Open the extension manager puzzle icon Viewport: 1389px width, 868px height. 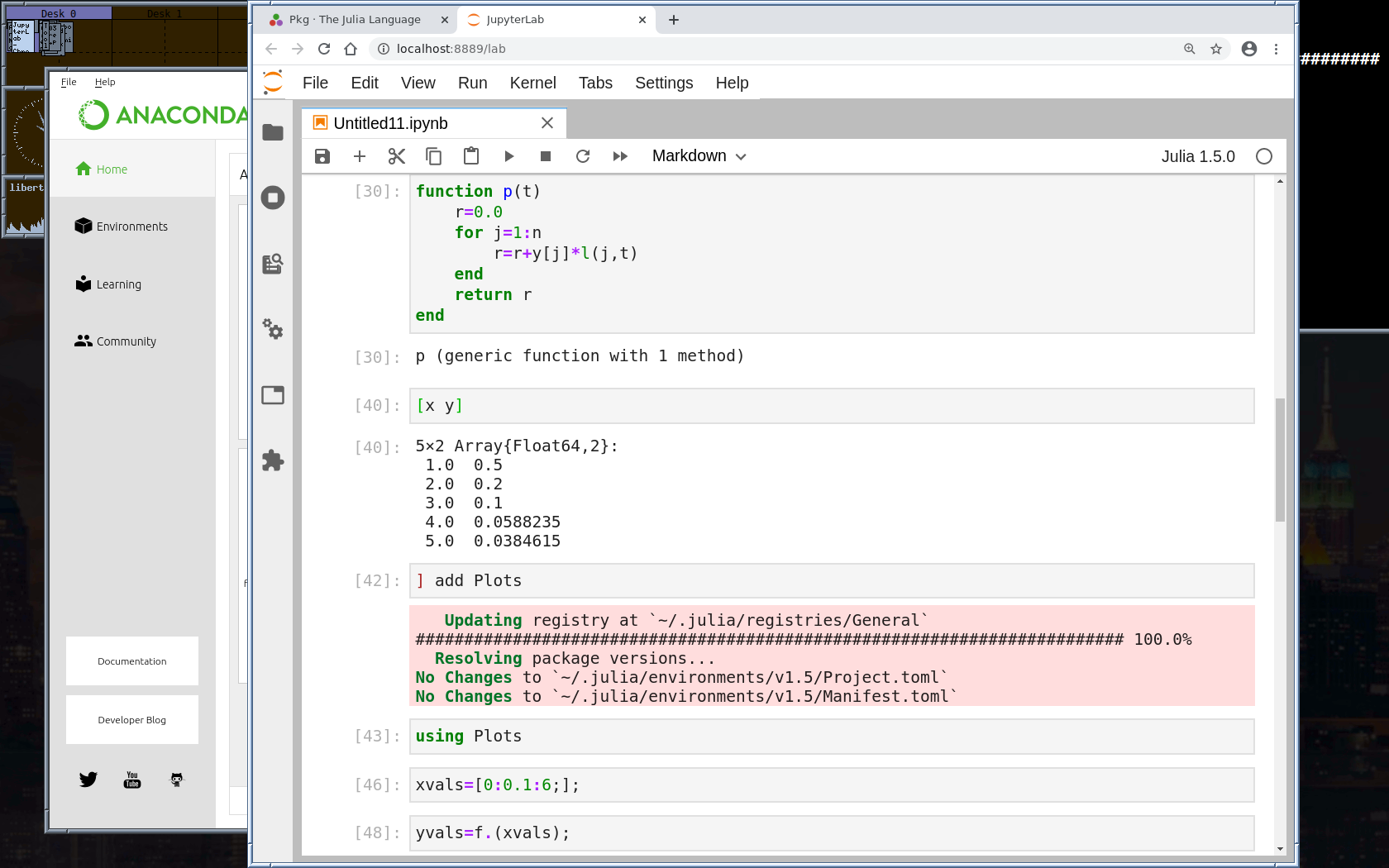pos(273,460)
